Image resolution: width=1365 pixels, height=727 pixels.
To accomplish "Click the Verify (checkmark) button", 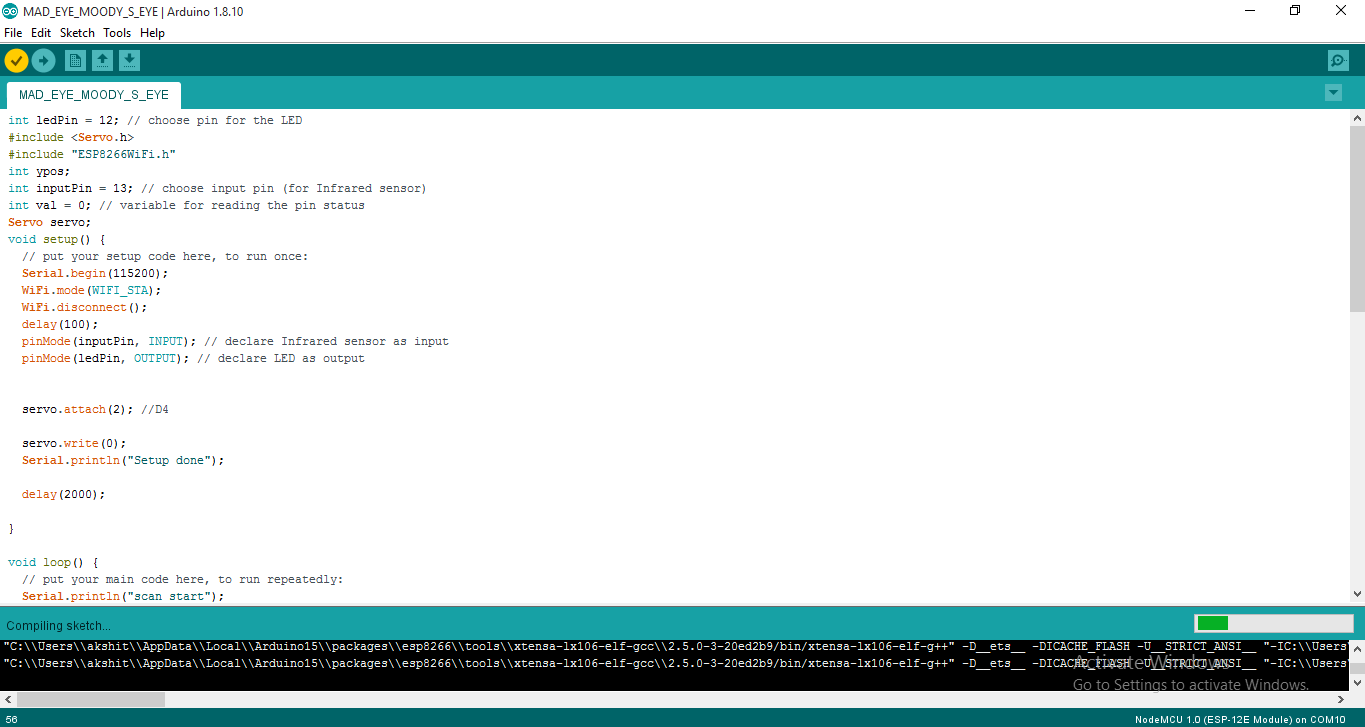I will (16, 61).
